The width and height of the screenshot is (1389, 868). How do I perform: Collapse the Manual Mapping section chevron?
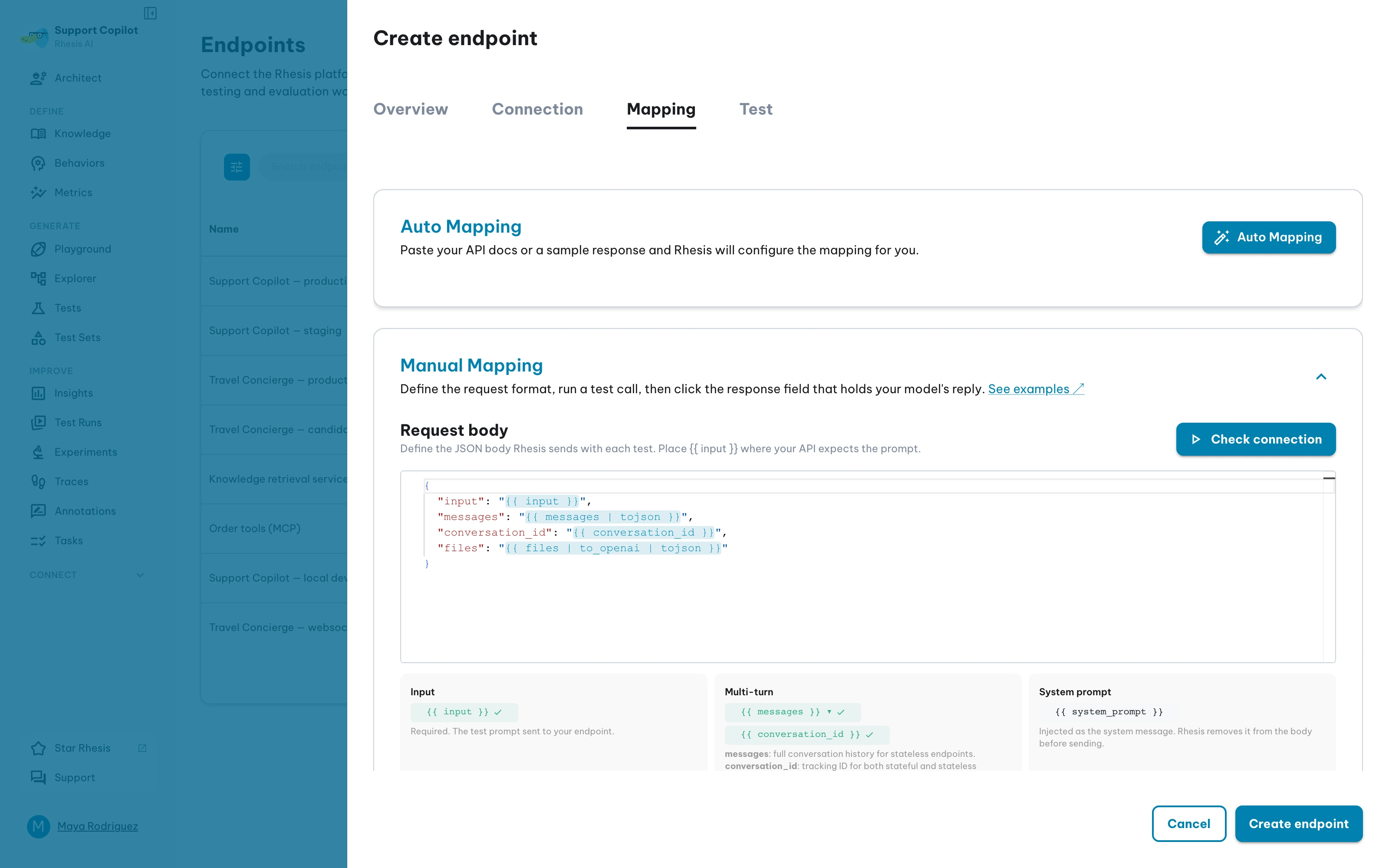tap(1321, 377)
